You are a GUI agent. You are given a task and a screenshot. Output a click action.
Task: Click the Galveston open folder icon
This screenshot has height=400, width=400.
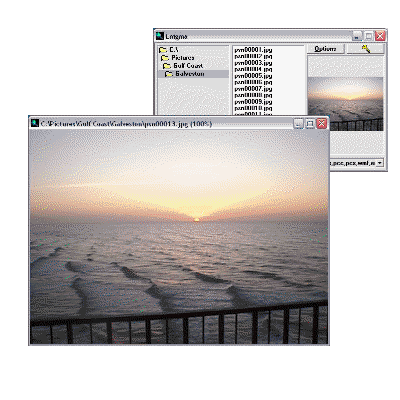click(x=169, y=74)
